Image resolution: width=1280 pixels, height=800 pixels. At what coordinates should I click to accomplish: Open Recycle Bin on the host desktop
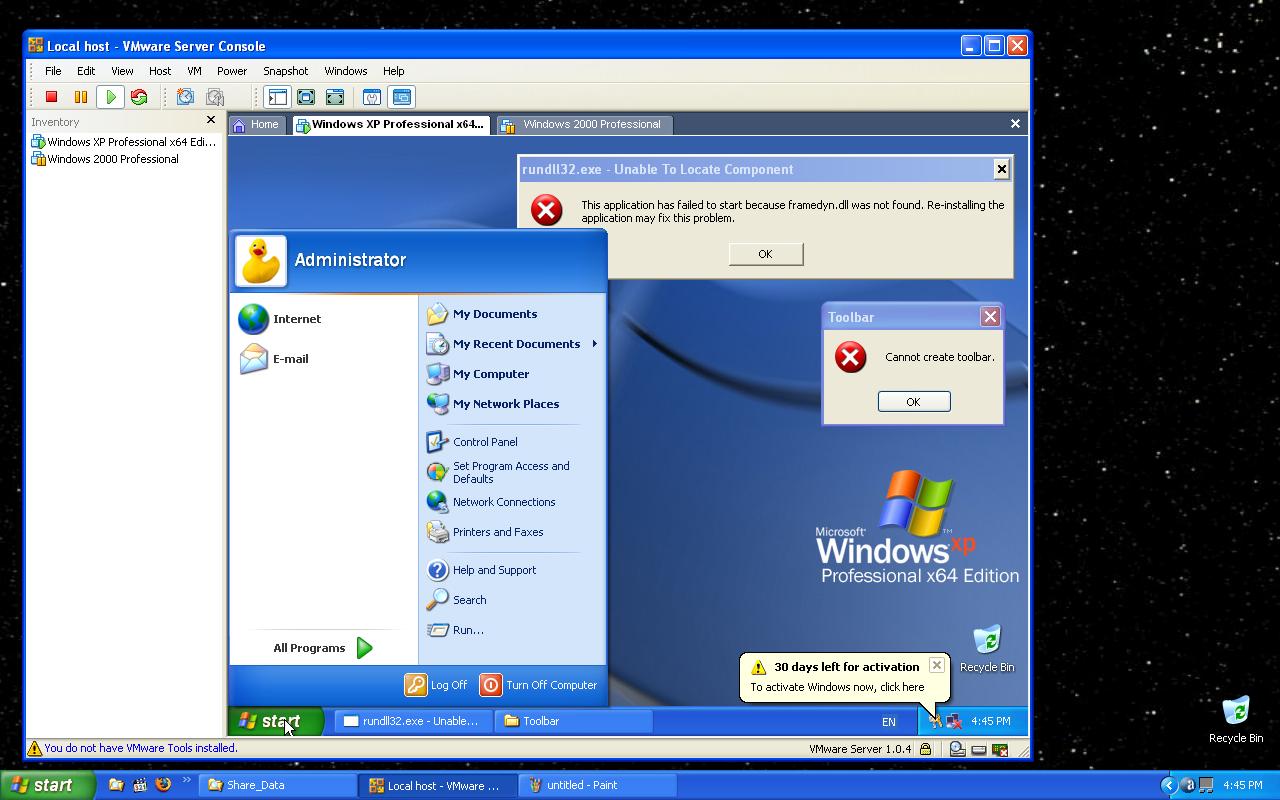1235,719
